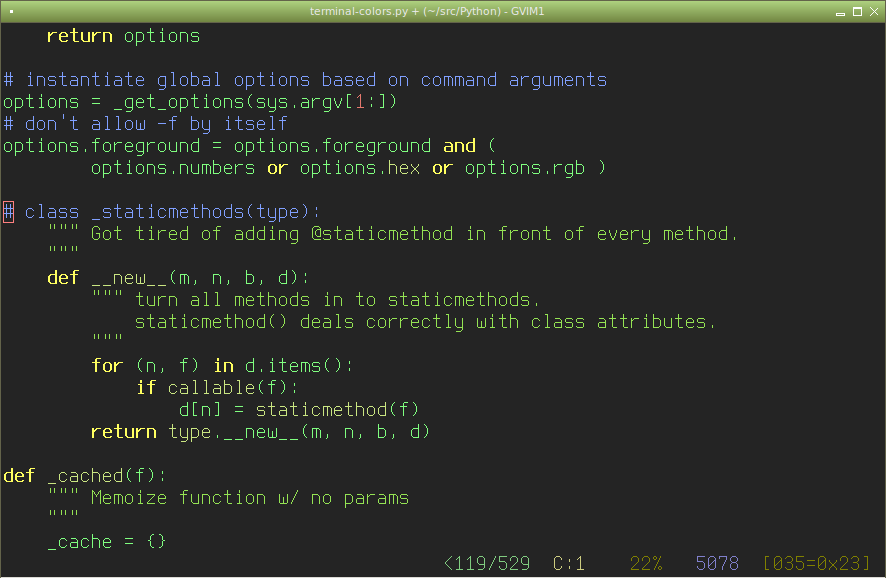Click the 22% position indicator
886x578 pixels.
point(646,563)
